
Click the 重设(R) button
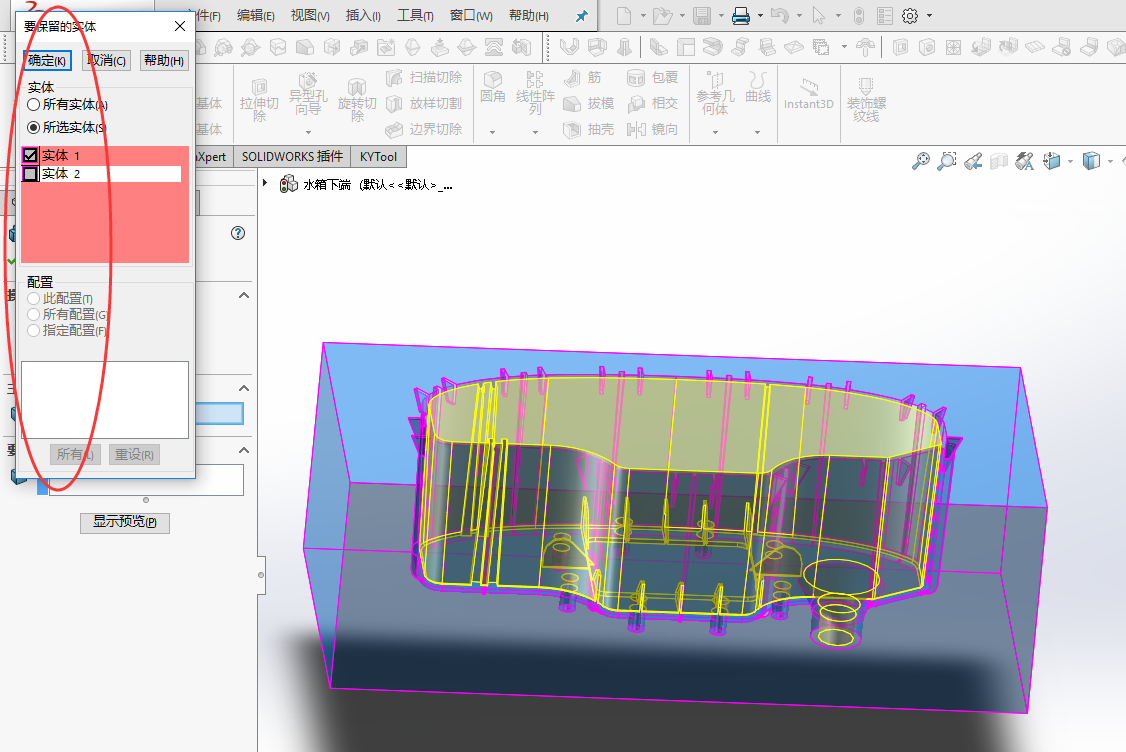(134, 455)
